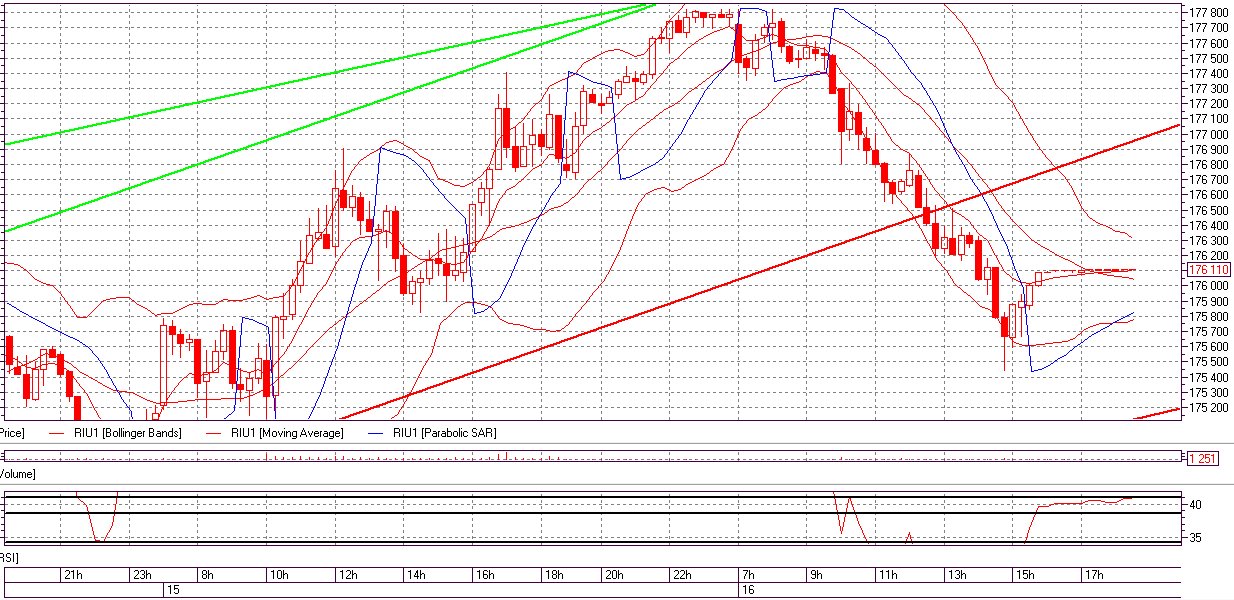The height and width of the screenshot is (600, 1234).
Task: Click the 11h time axis label
Action: 887,575
